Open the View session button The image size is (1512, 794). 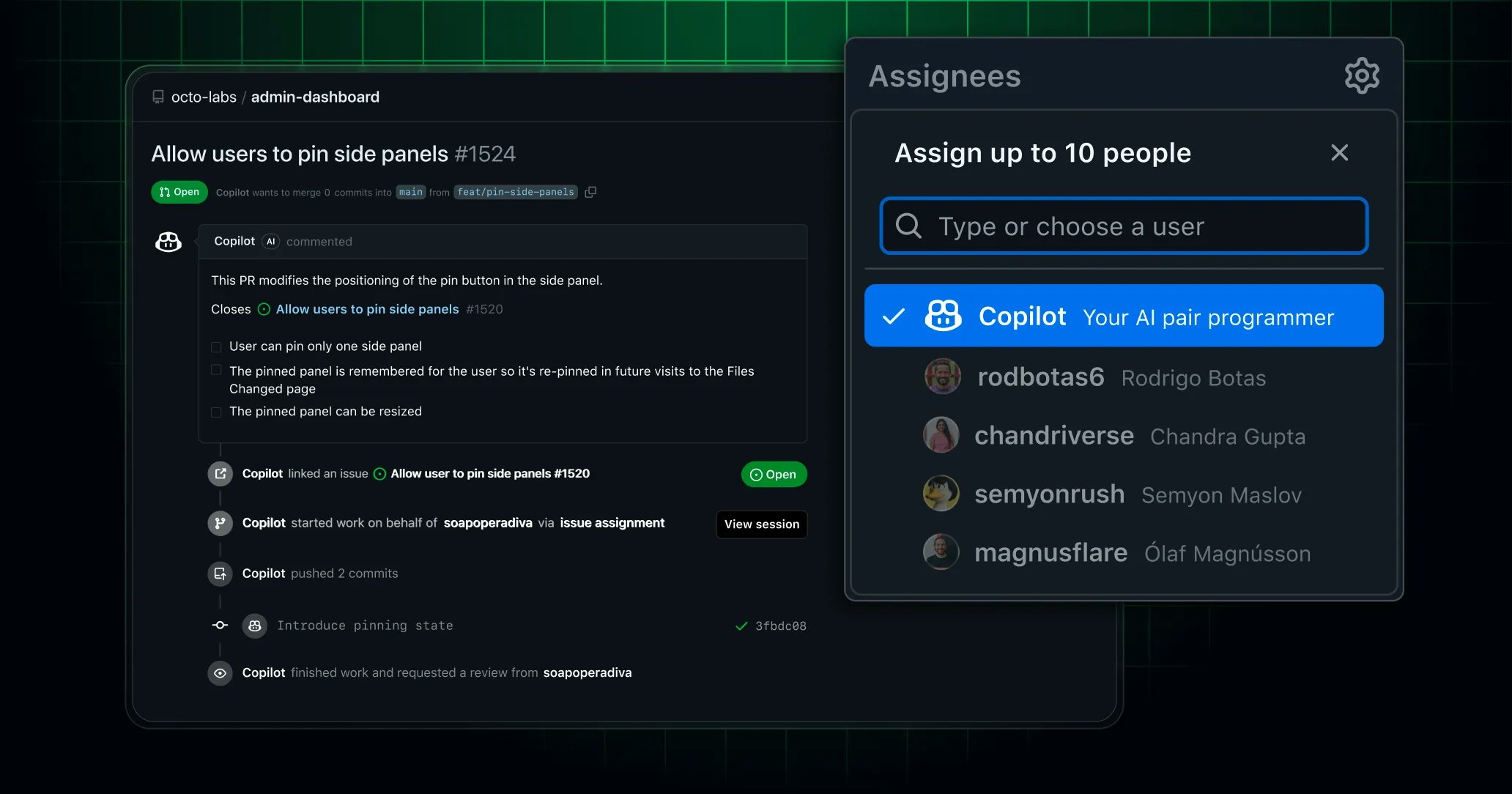click(760, 524)
